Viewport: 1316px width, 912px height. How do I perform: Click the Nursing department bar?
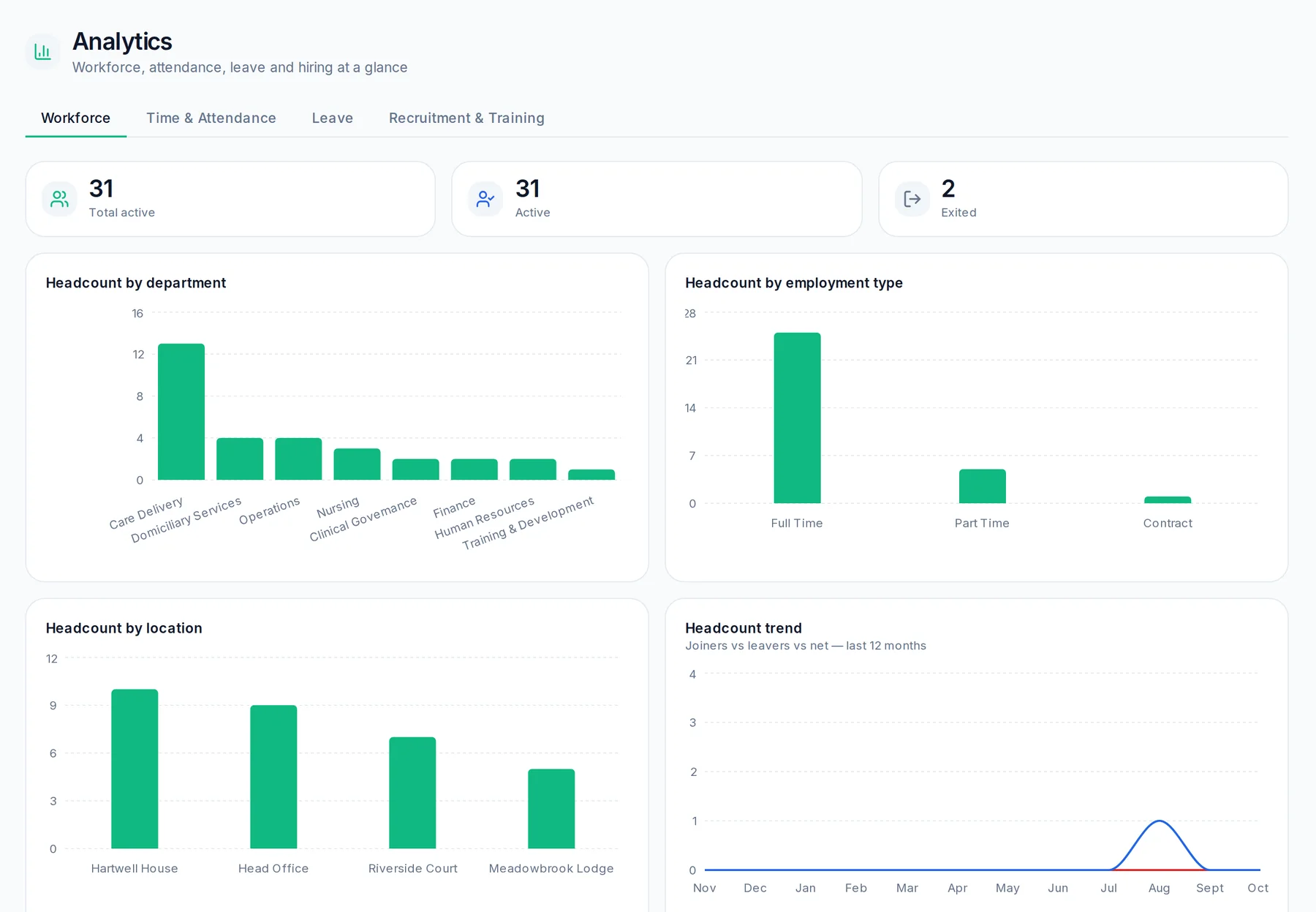coord(357,464)
